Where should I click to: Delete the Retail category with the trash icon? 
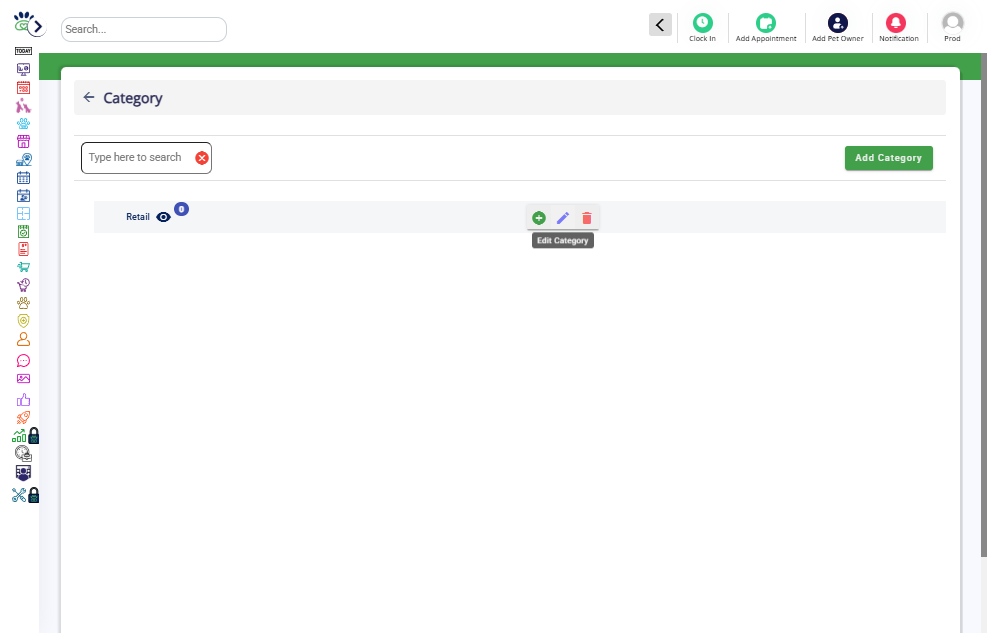[x=587, y=218]
